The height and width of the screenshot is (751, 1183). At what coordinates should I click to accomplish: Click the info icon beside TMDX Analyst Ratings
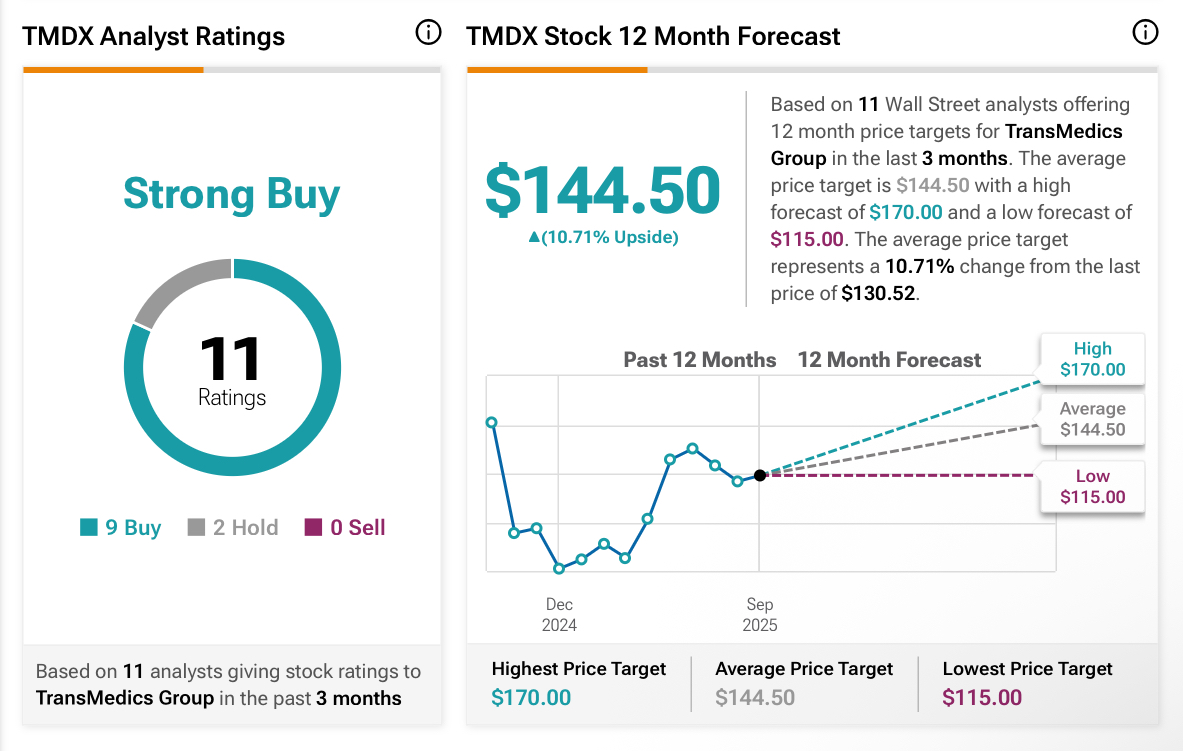(428, 33)
